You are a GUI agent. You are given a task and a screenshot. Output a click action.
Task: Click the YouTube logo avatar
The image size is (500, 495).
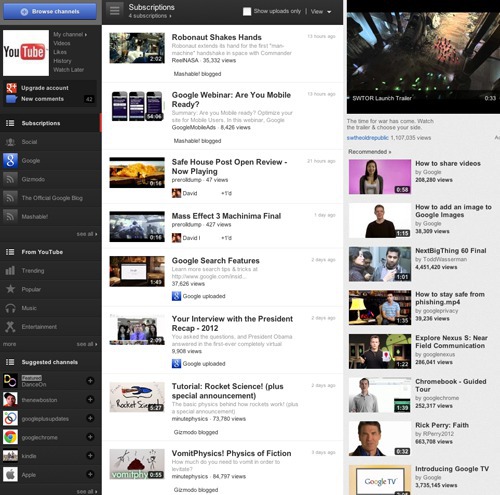[x=26, y=53]
